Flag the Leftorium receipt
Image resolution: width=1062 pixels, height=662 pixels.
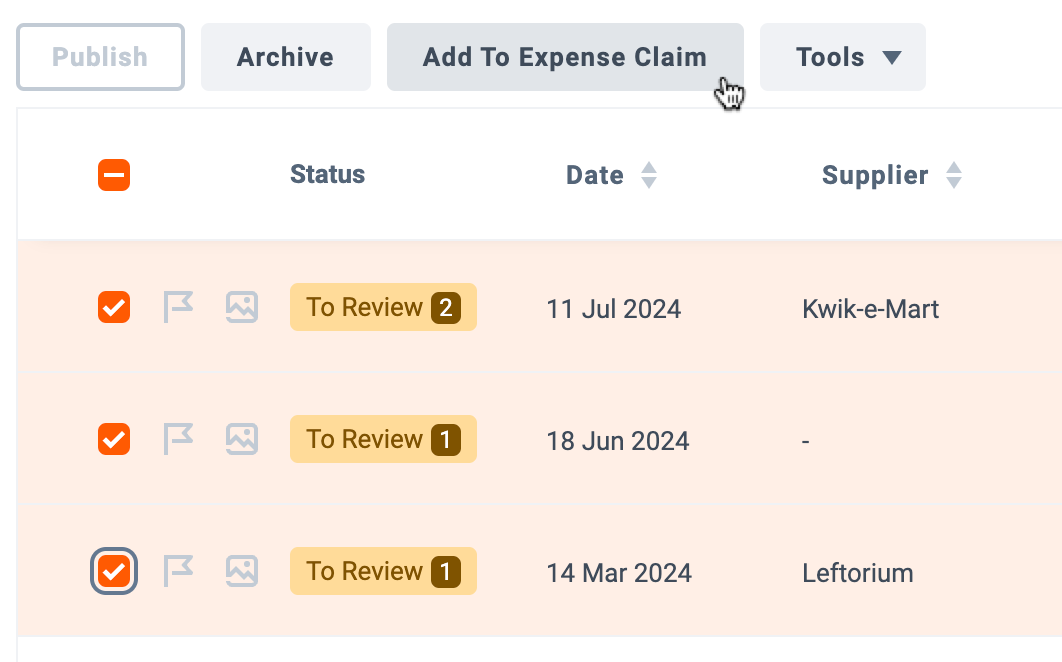tap(178, 571)
